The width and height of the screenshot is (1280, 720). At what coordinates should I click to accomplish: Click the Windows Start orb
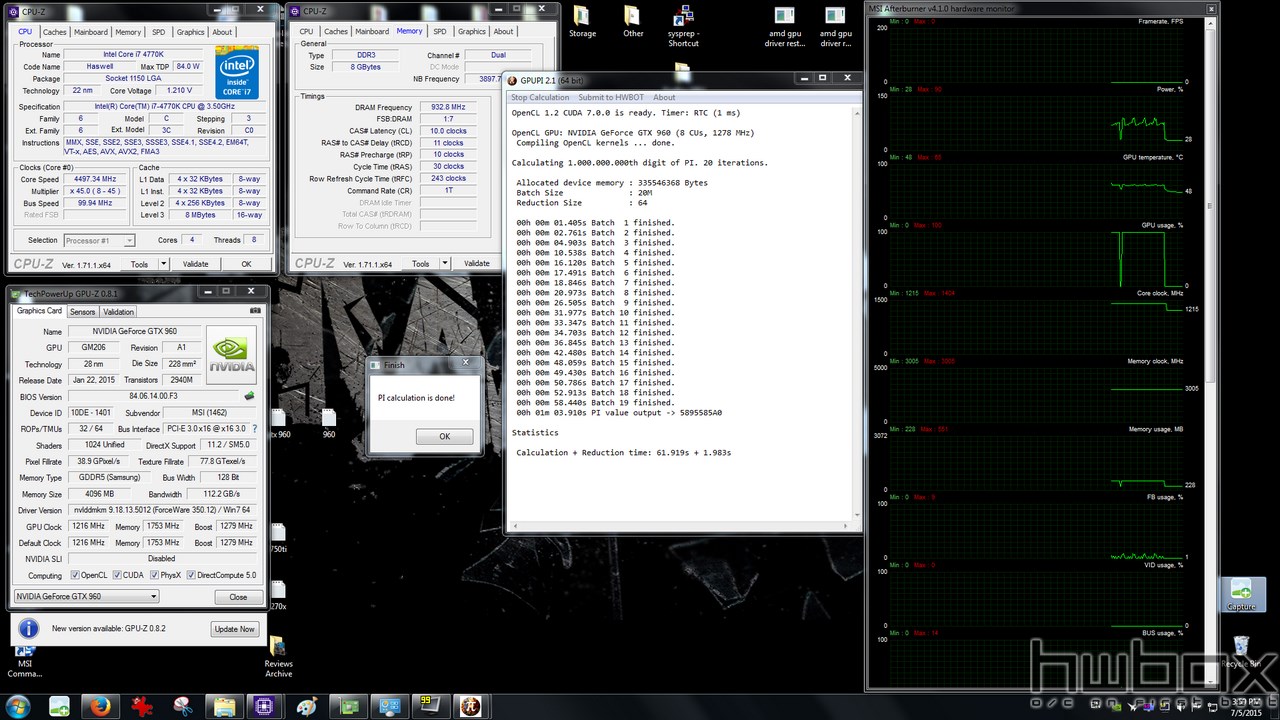(x=17, y=706)
